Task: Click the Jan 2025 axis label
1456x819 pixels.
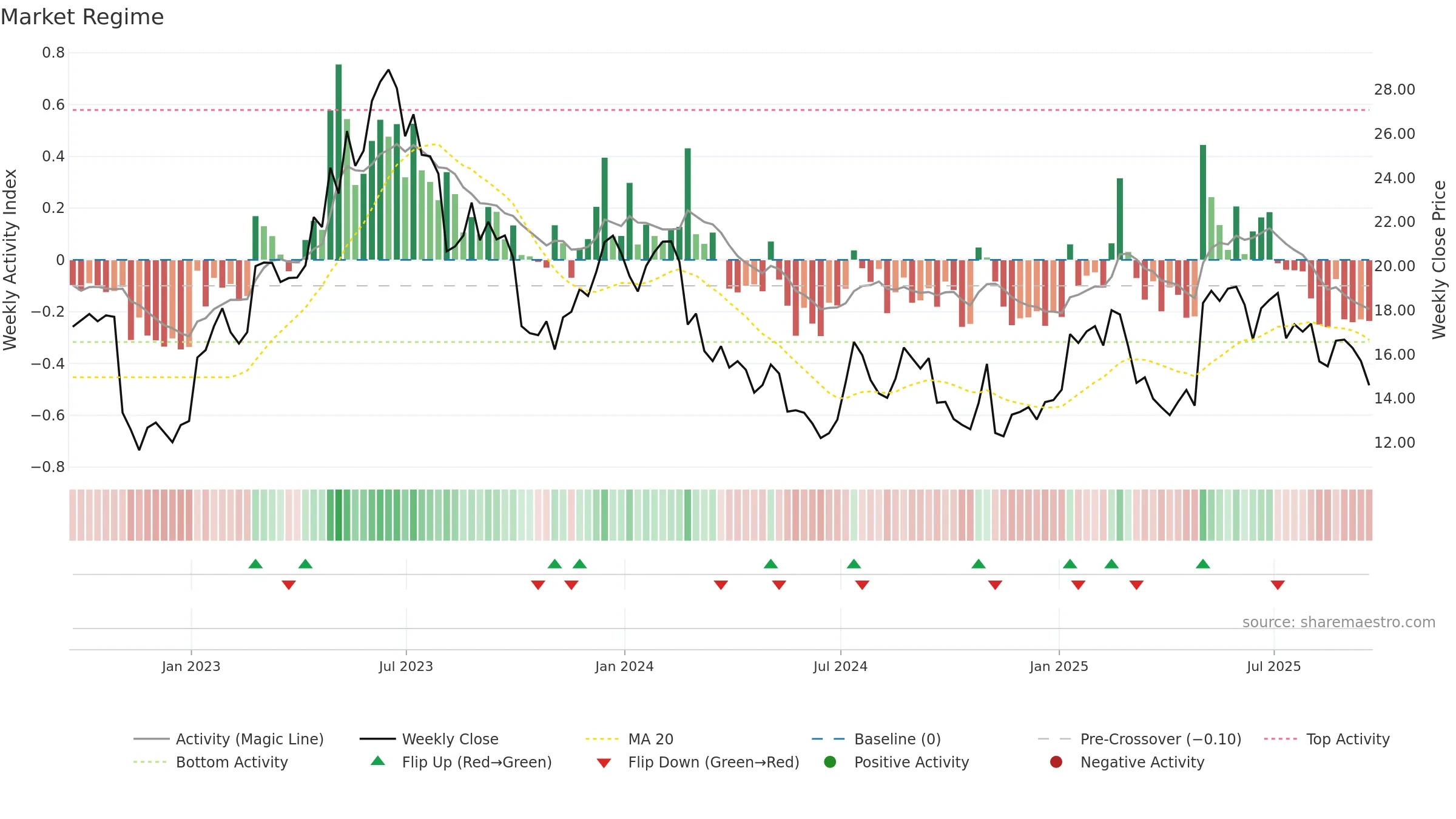Action: [1059, 666]
